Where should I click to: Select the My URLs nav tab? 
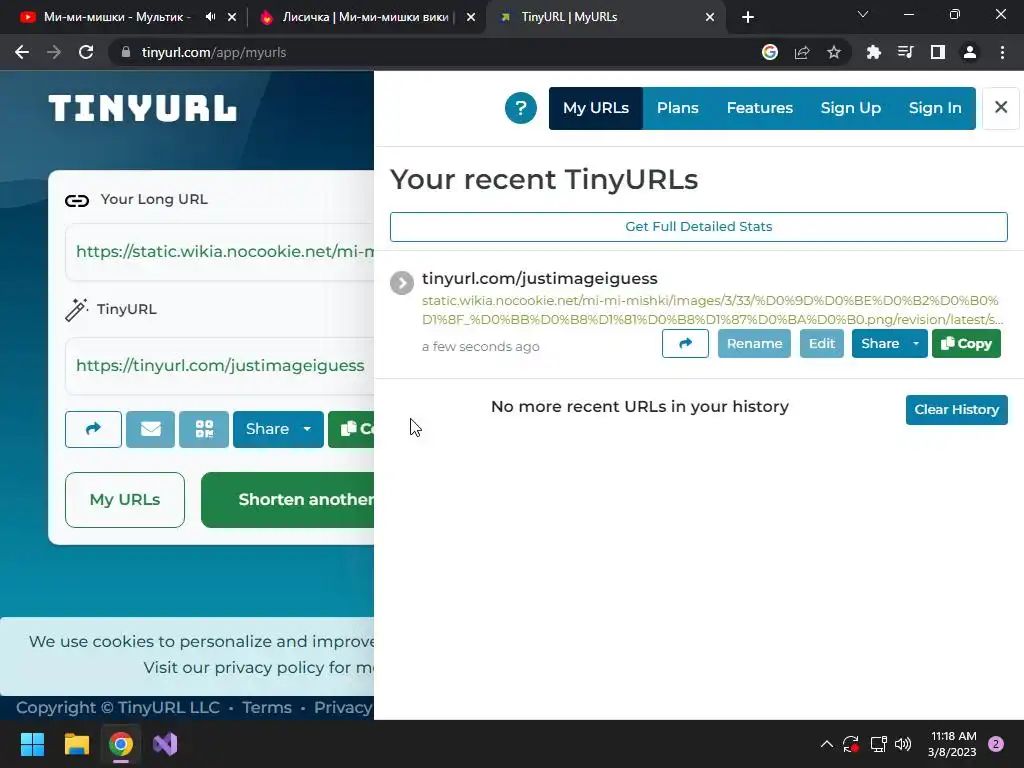596,108
